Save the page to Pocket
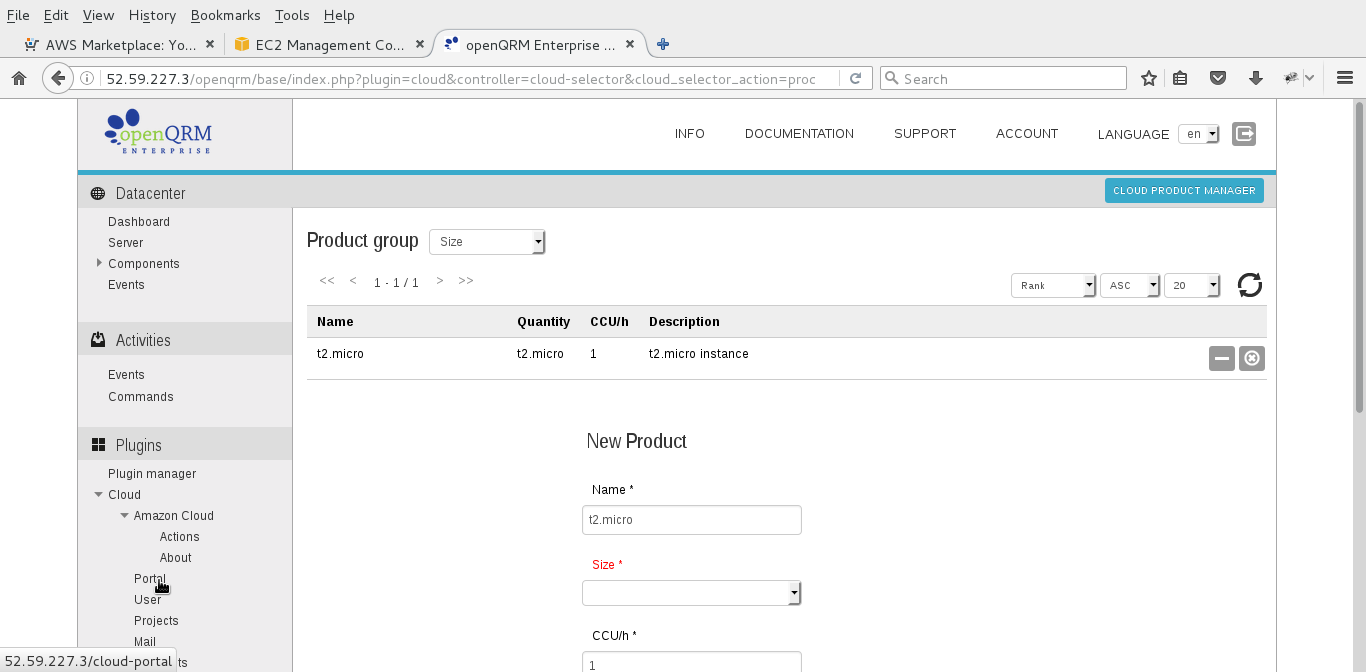1366x672 pixels. [x=1218, y=78]
